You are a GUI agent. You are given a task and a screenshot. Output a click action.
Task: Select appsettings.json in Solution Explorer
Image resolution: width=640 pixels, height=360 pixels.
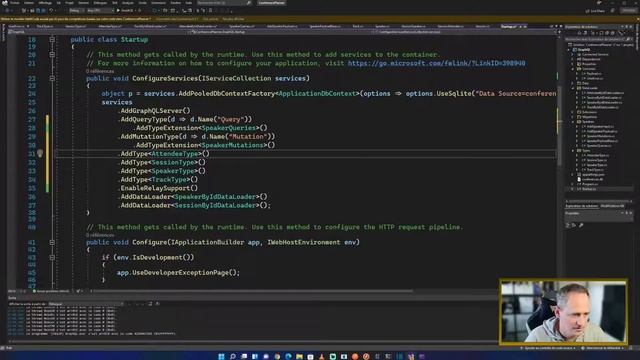[593, 174]
